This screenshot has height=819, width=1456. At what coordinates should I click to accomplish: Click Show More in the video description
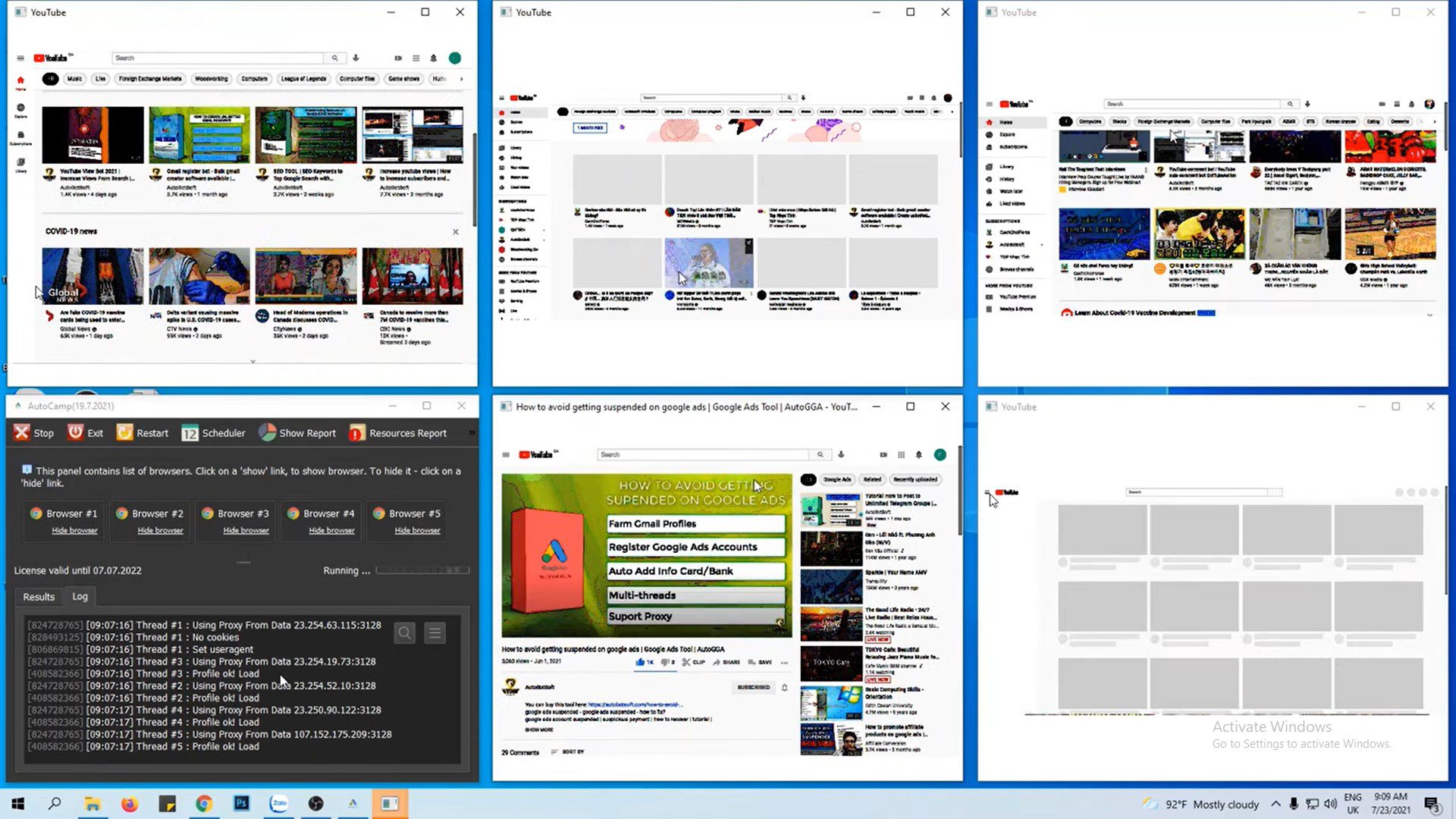tap(539, 730)
